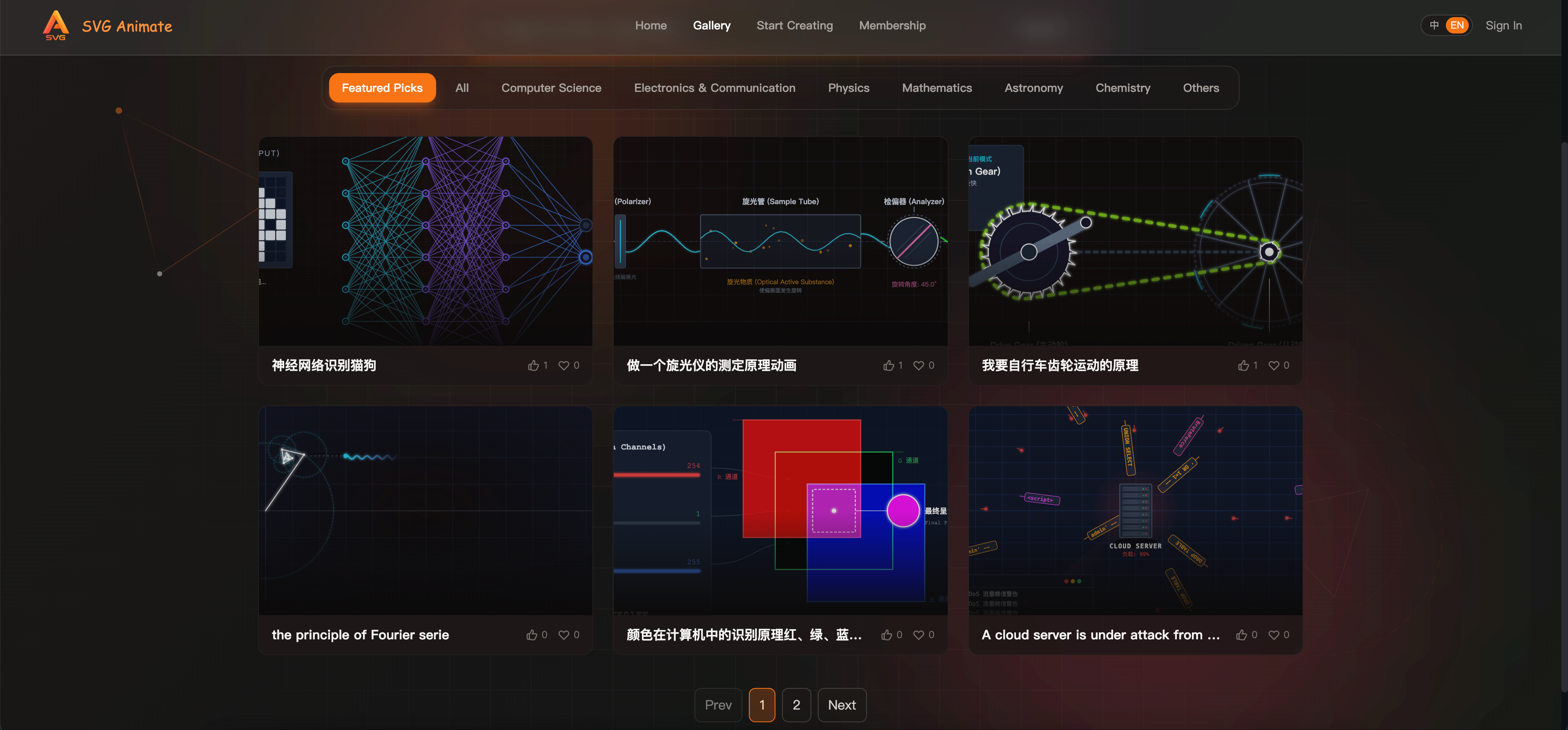Thumbs up the 我要自行车齿轮运动的原理 animation
The image size is (1568, 730).
1244,365
